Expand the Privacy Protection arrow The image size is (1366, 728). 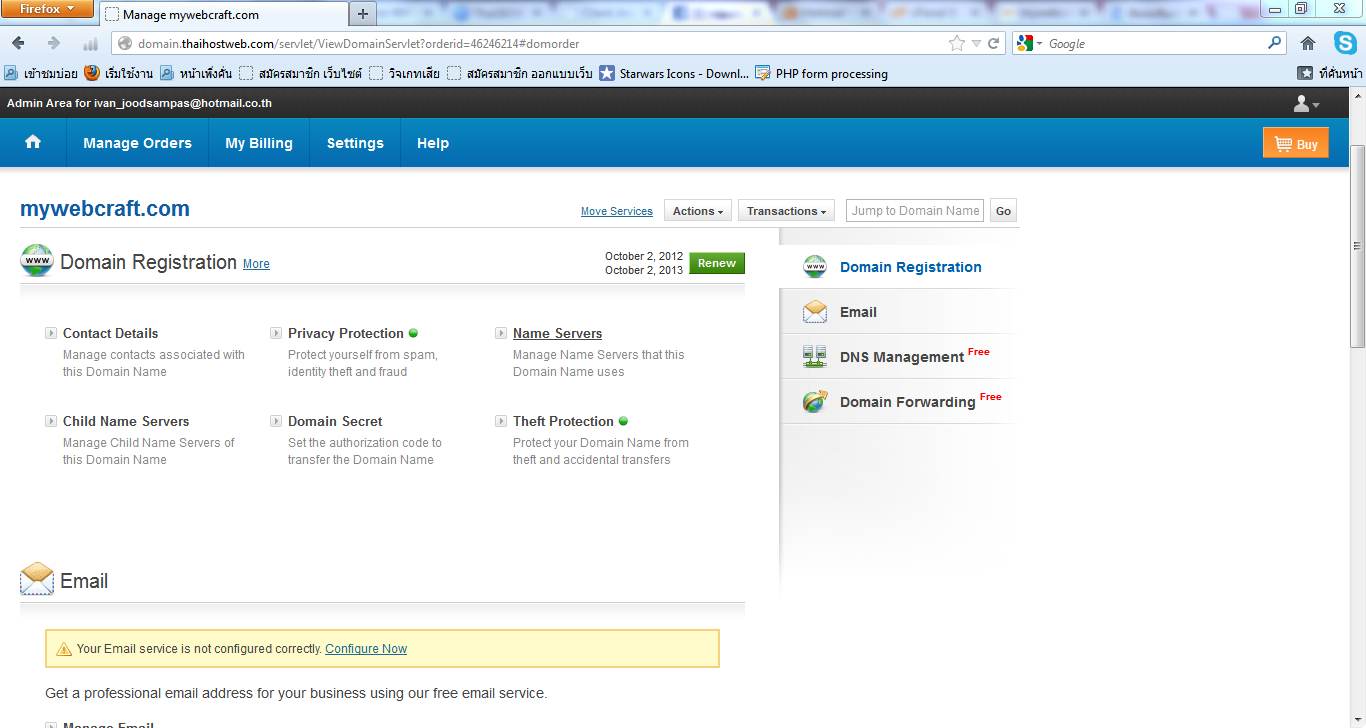pyautogui.click(x=276, y=333)
